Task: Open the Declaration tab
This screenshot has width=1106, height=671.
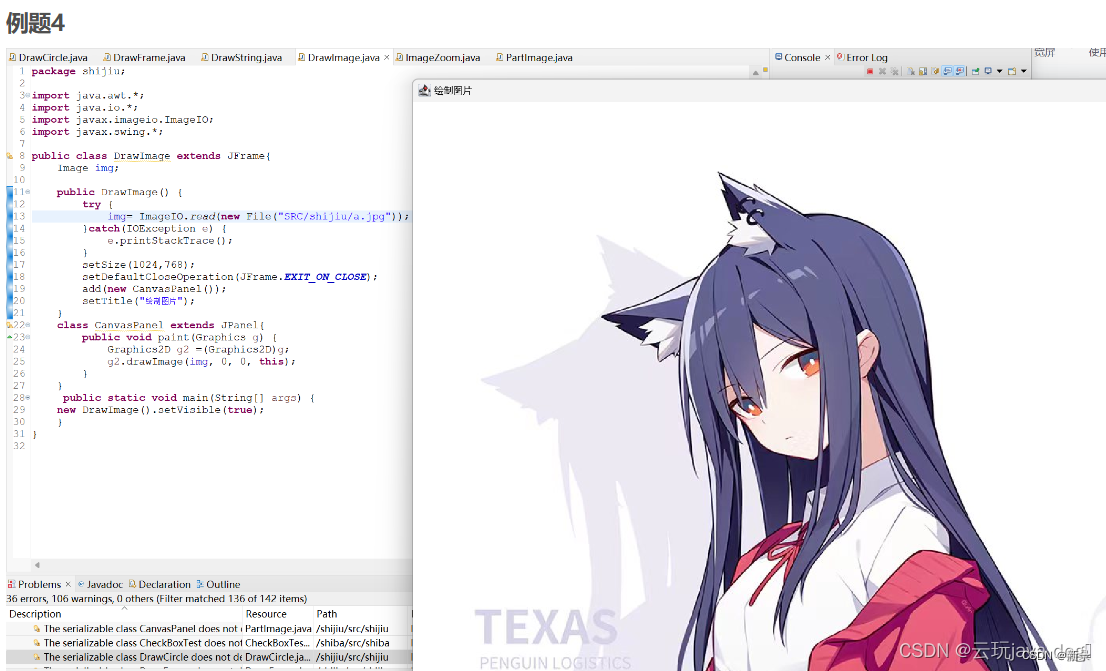Action: (159, 584)
